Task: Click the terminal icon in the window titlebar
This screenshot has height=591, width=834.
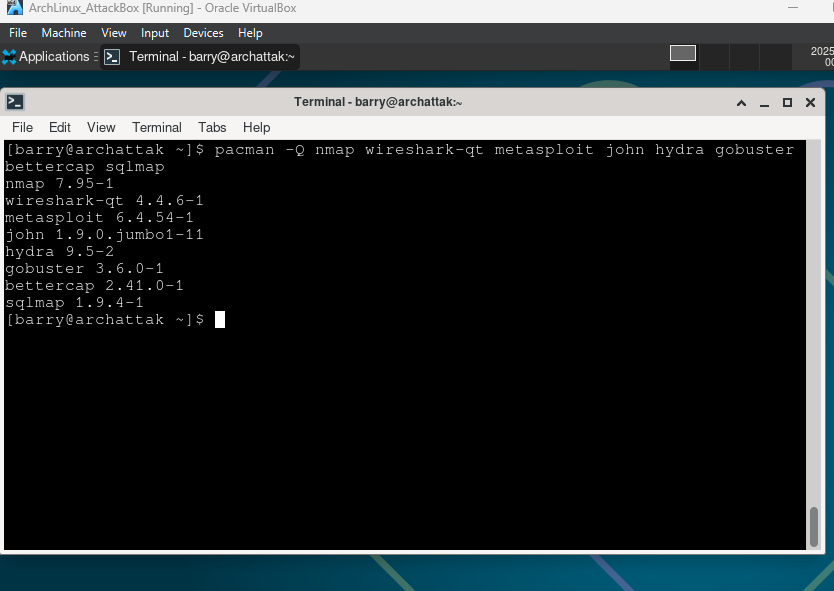Action: coord(15,102)
